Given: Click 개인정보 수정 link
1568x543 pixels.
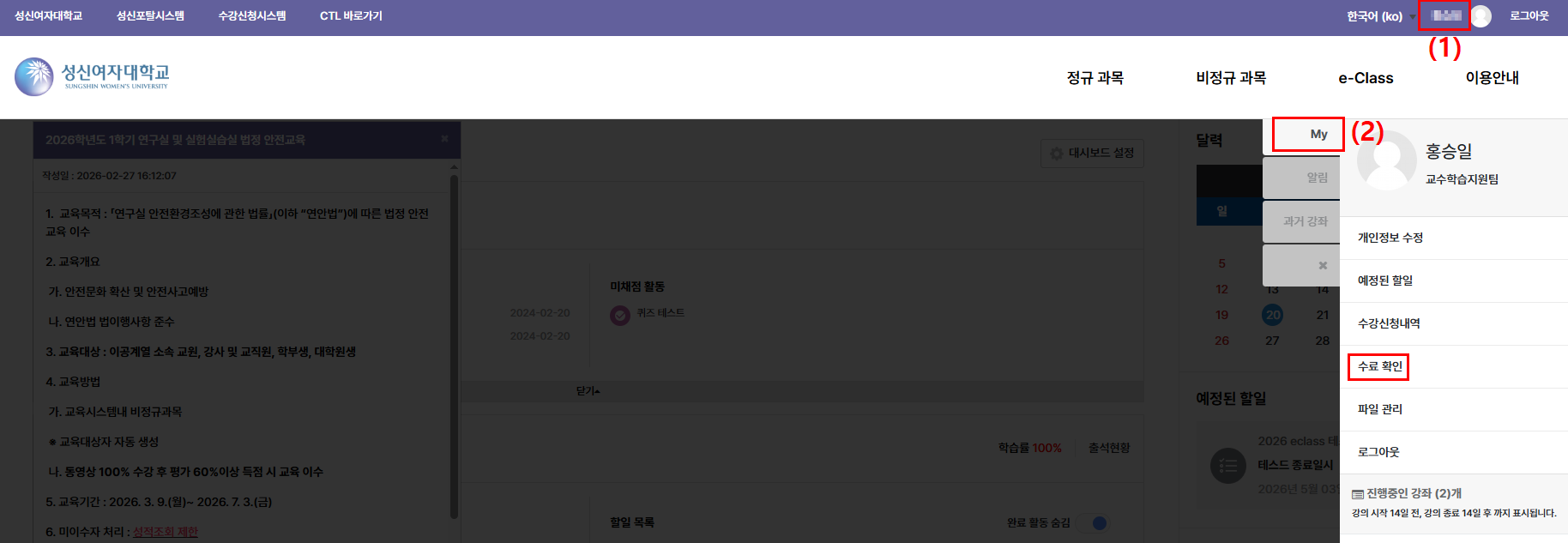Looking at the screenshot, I should point(1390,238).
